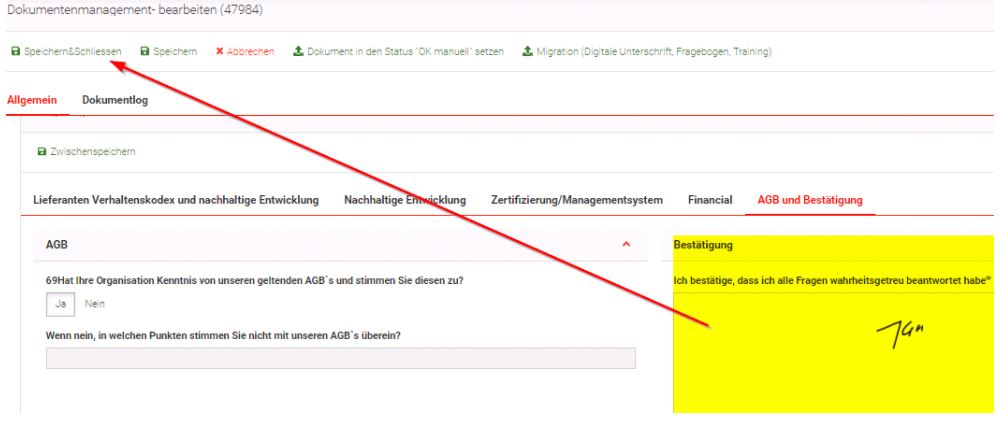Select 'Nein' for the AGB question
Screen dimensions: 1001x423
tap(95, 304)
